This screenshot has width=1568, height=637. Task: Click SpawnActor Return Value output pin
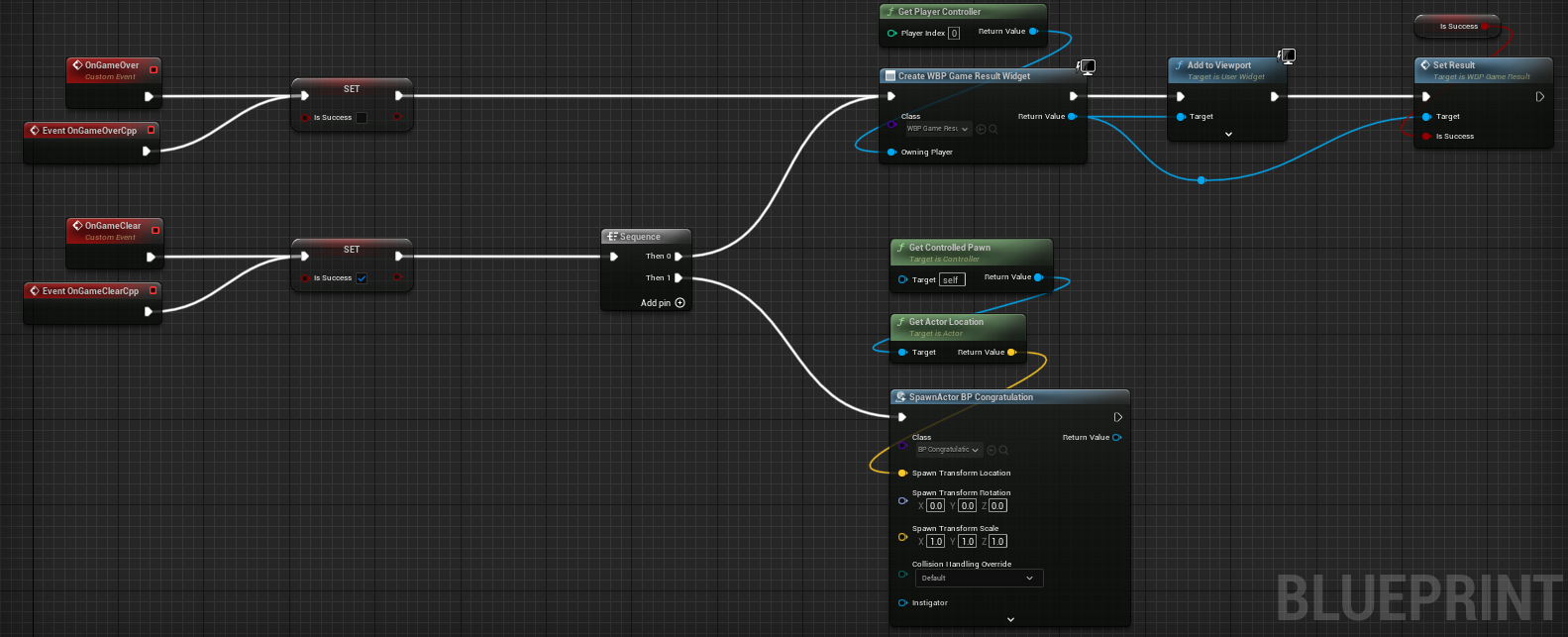1116,437
